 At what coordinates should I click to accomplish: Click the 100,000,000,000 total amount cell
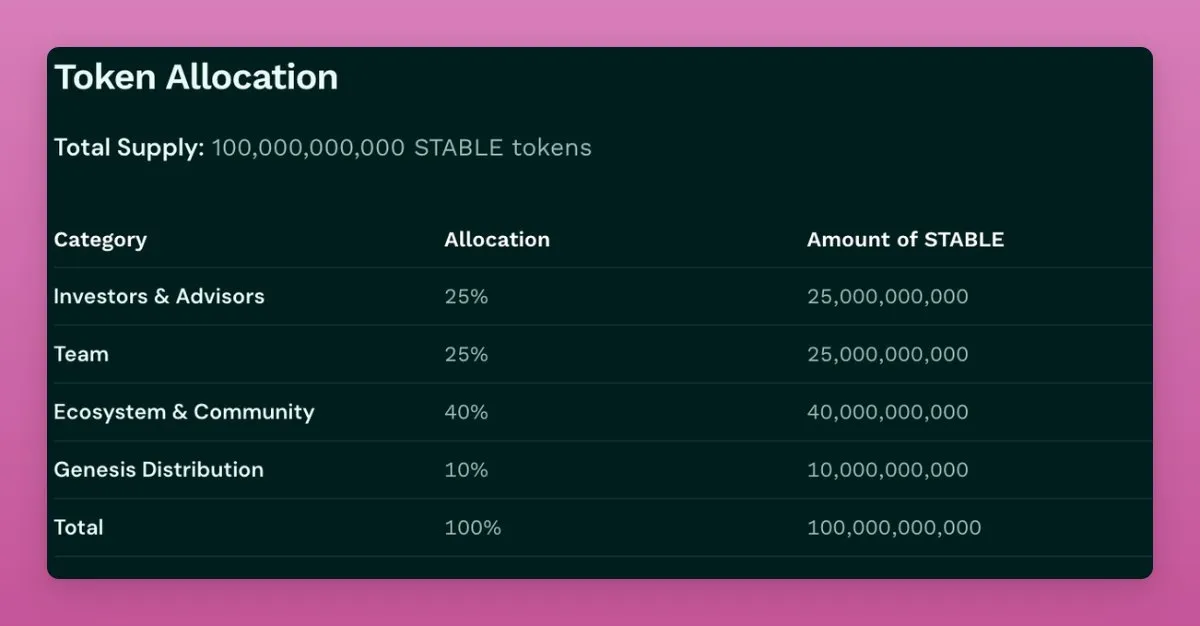point(894,527)
